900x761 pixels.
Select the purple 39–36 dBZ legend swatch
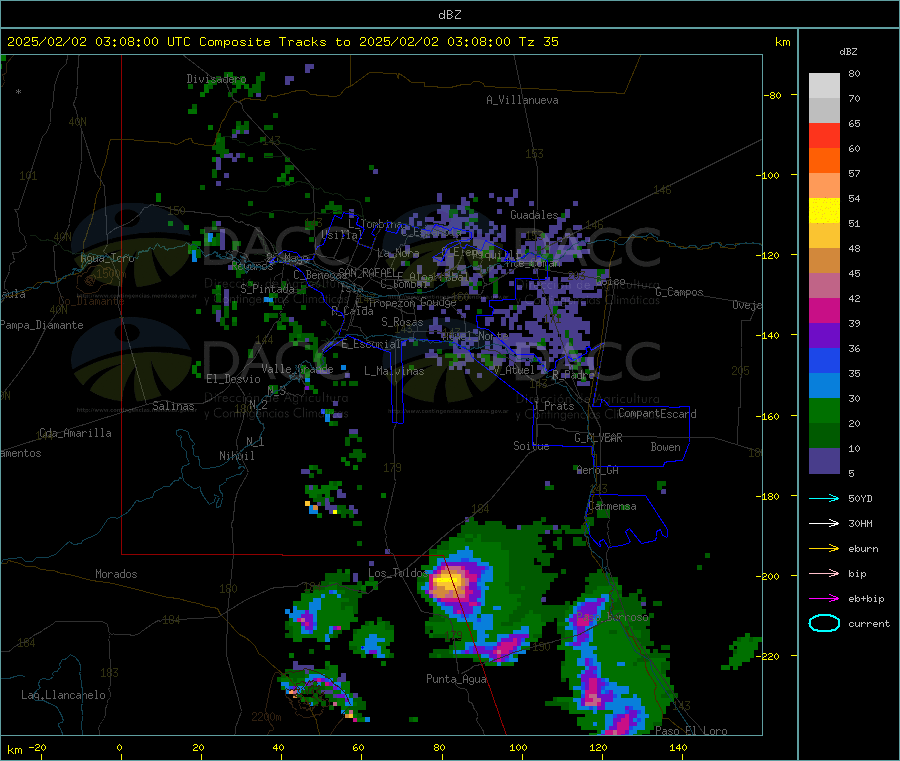(824, 336)
